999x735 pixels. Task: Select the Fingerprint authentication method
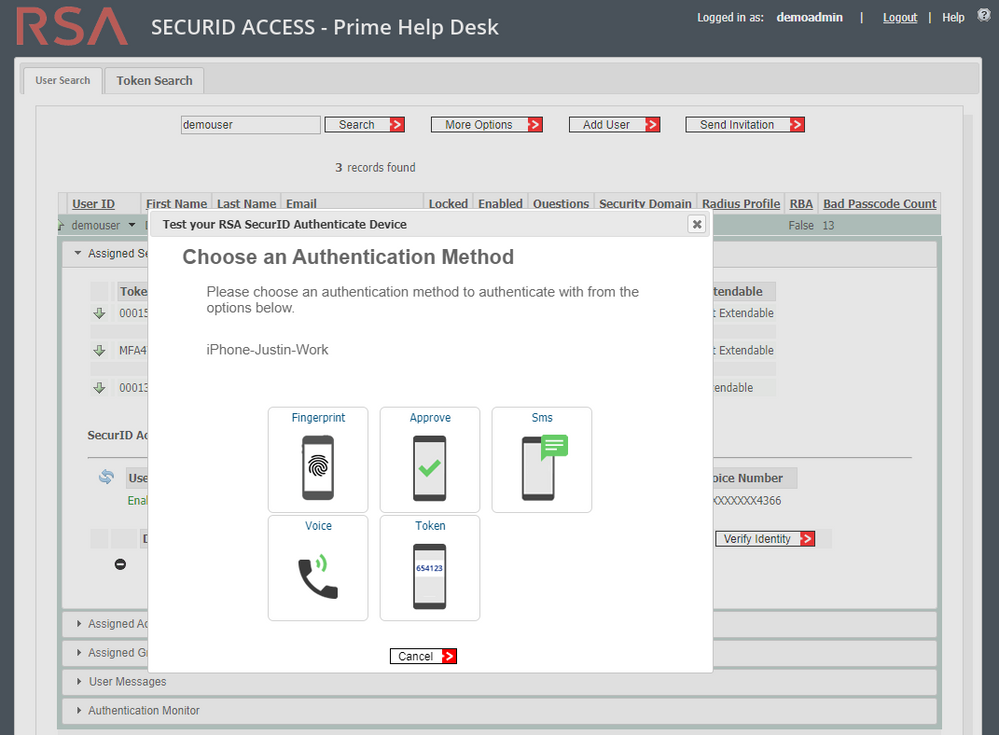pos(317,460)
